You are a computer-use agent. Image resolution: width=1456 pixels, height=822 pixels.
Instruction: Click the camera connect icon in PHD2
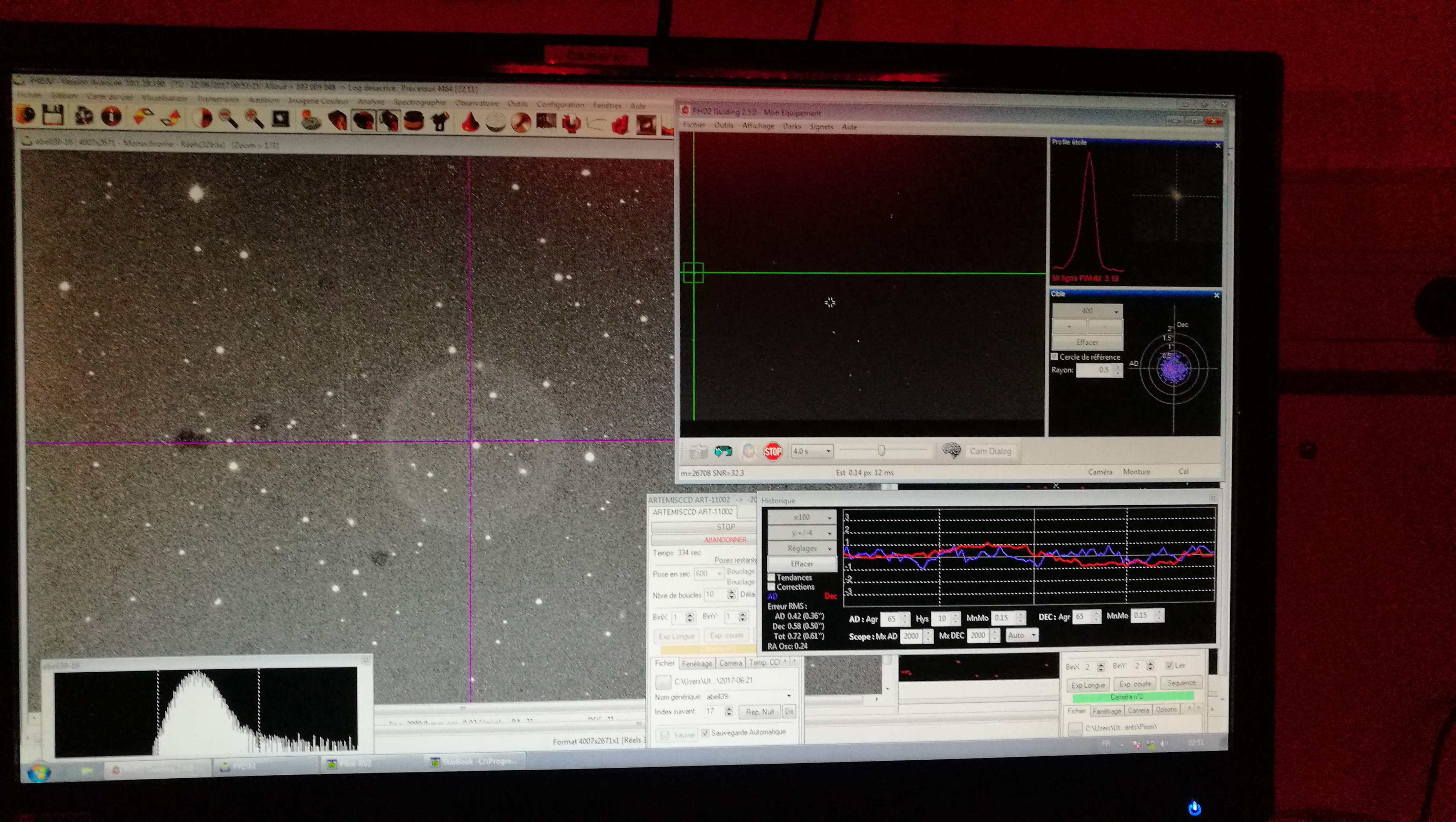[x=698, y=452]
